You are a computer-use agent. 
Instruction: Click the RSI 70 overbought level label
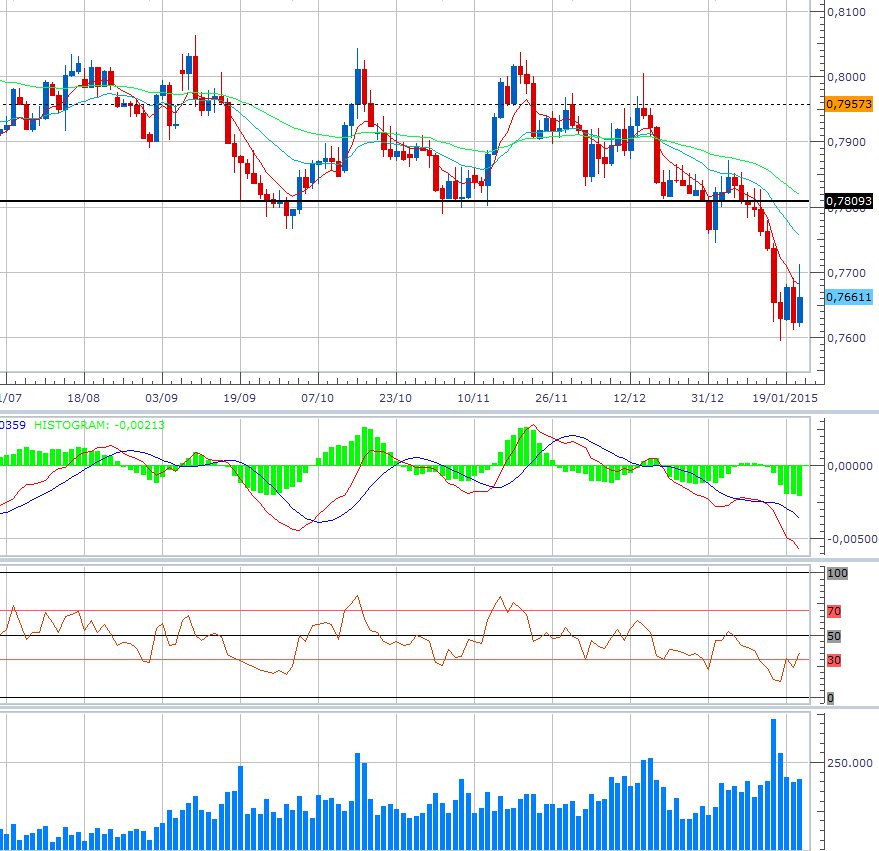click(x=833, y=610)
